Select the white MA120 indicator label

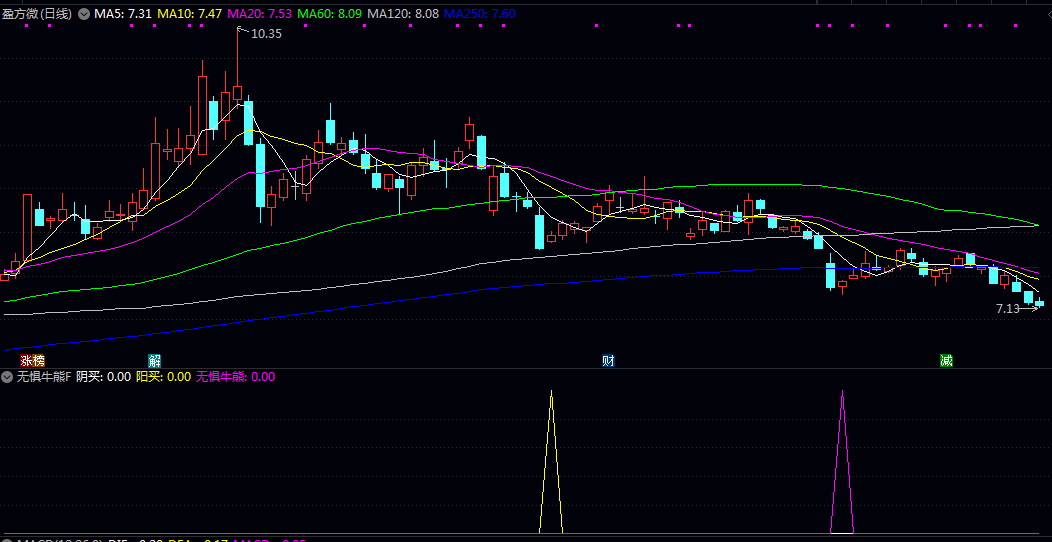click(x=403, y=14)
